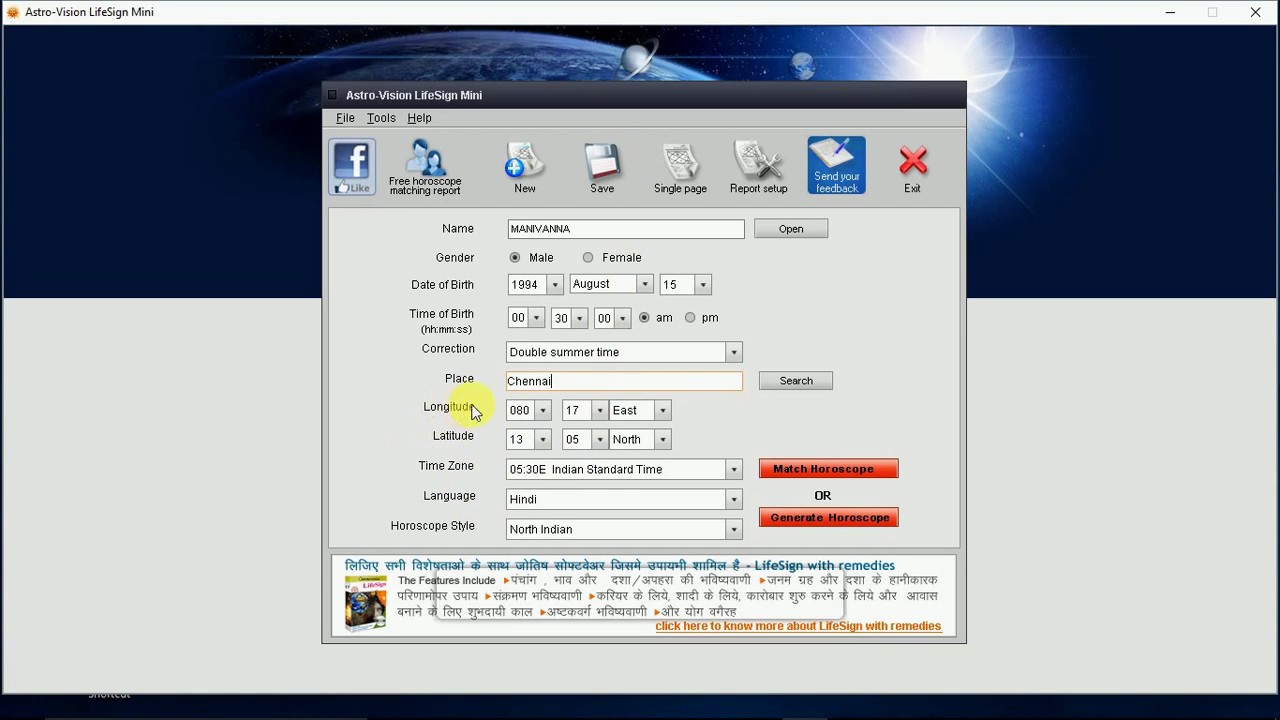Open the birth hour dropdown
Screen dimensions: 1280x720
click(536, 318)
